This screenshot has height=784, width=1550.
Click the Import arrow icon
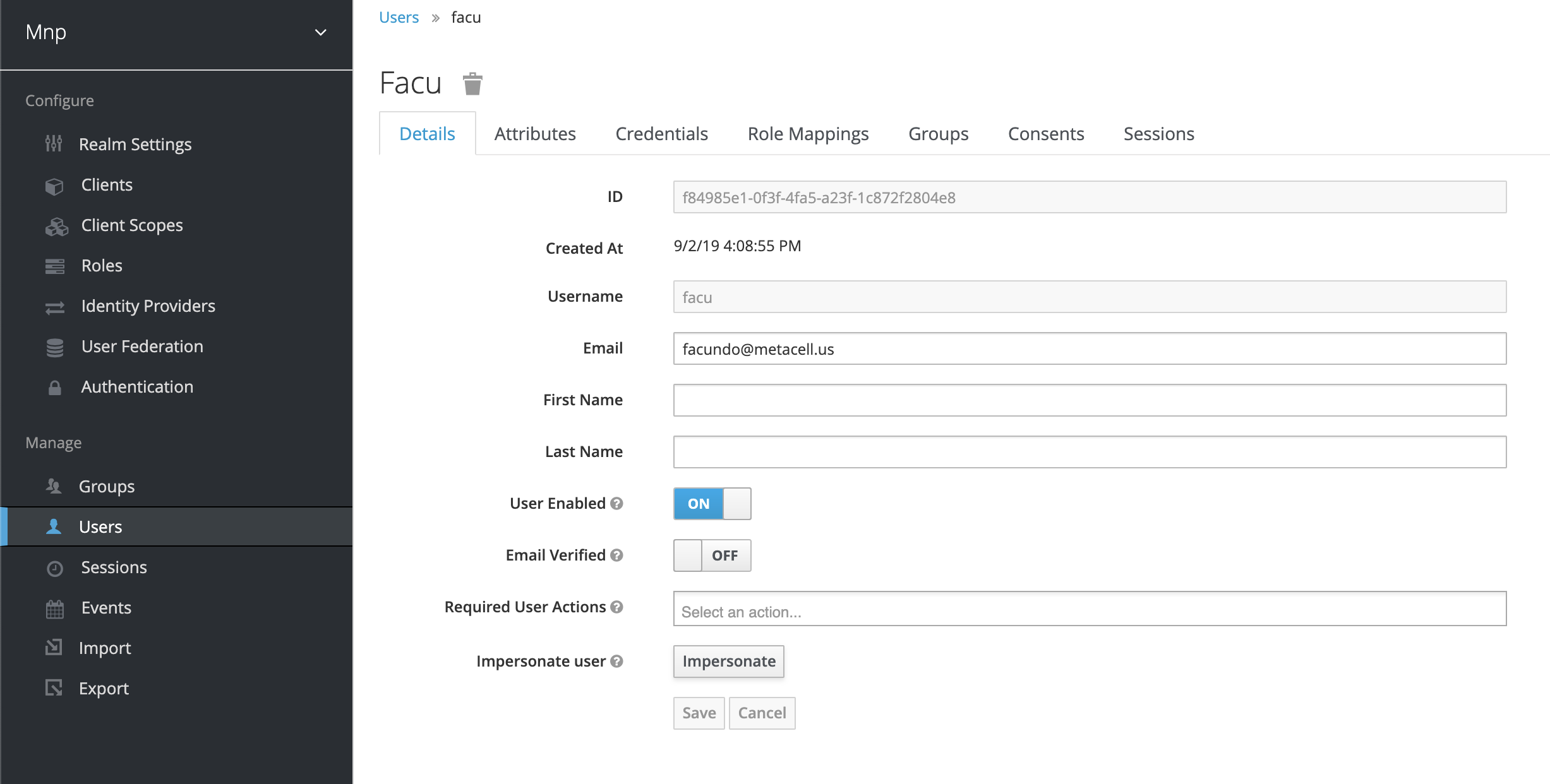tap(54, 647)
